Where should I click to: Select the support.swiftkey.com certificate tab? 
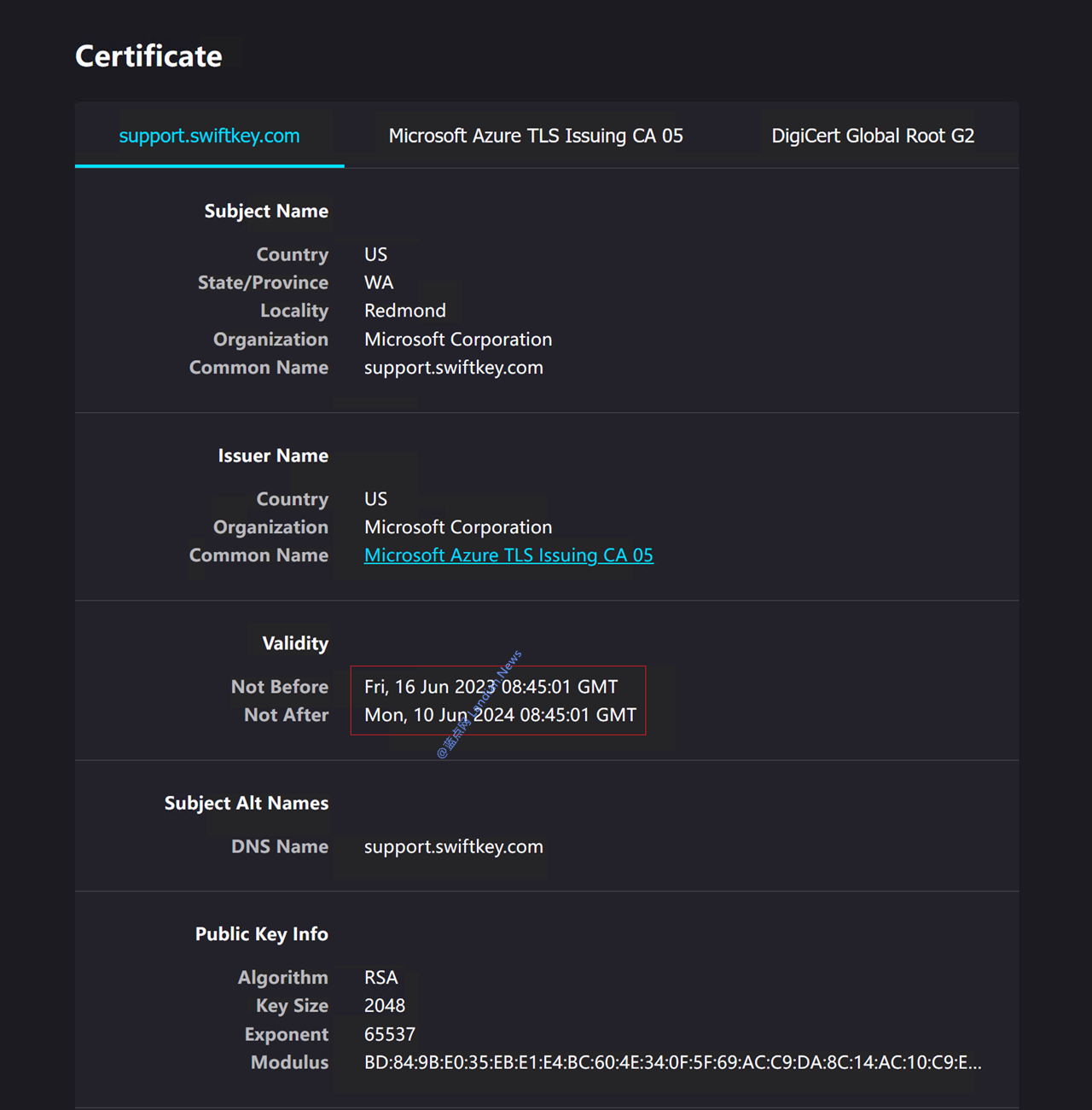click(x=209, y=136)
